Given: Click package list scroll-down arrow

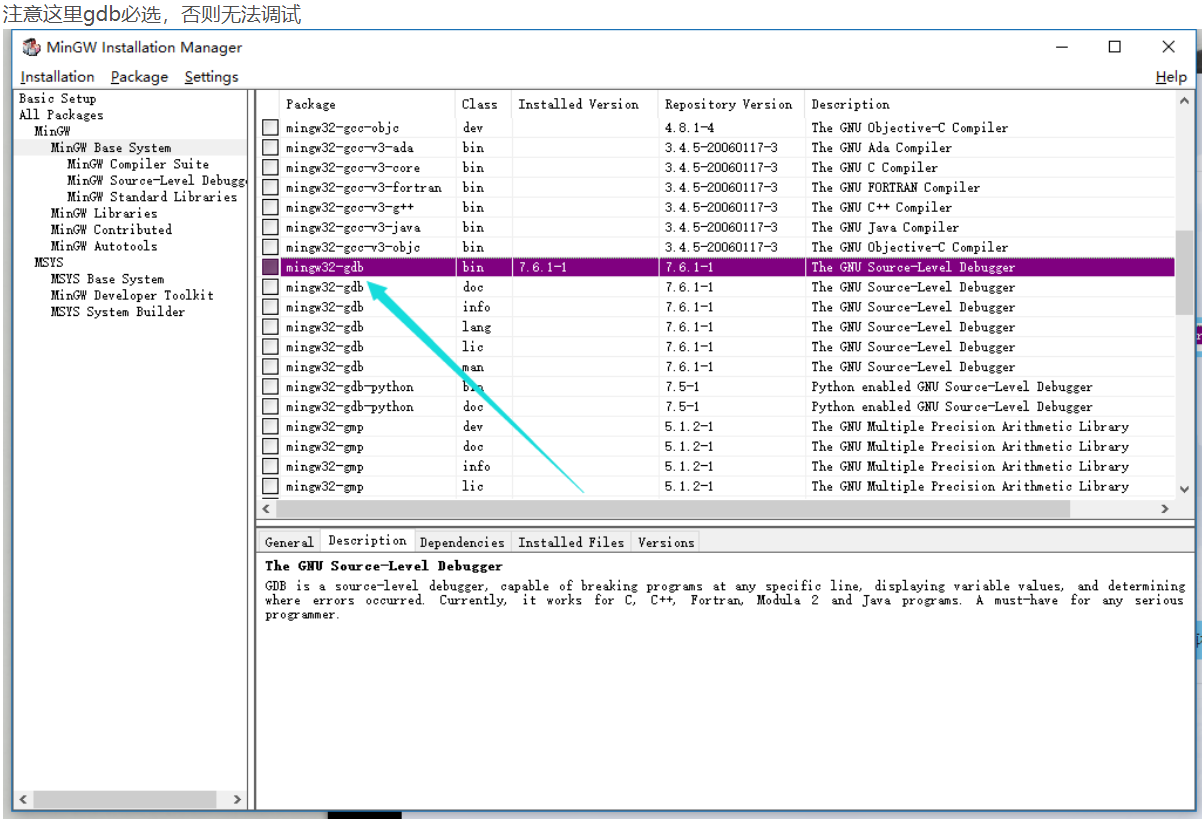Looking at the screenshot, I should [x=1185, y=489].
